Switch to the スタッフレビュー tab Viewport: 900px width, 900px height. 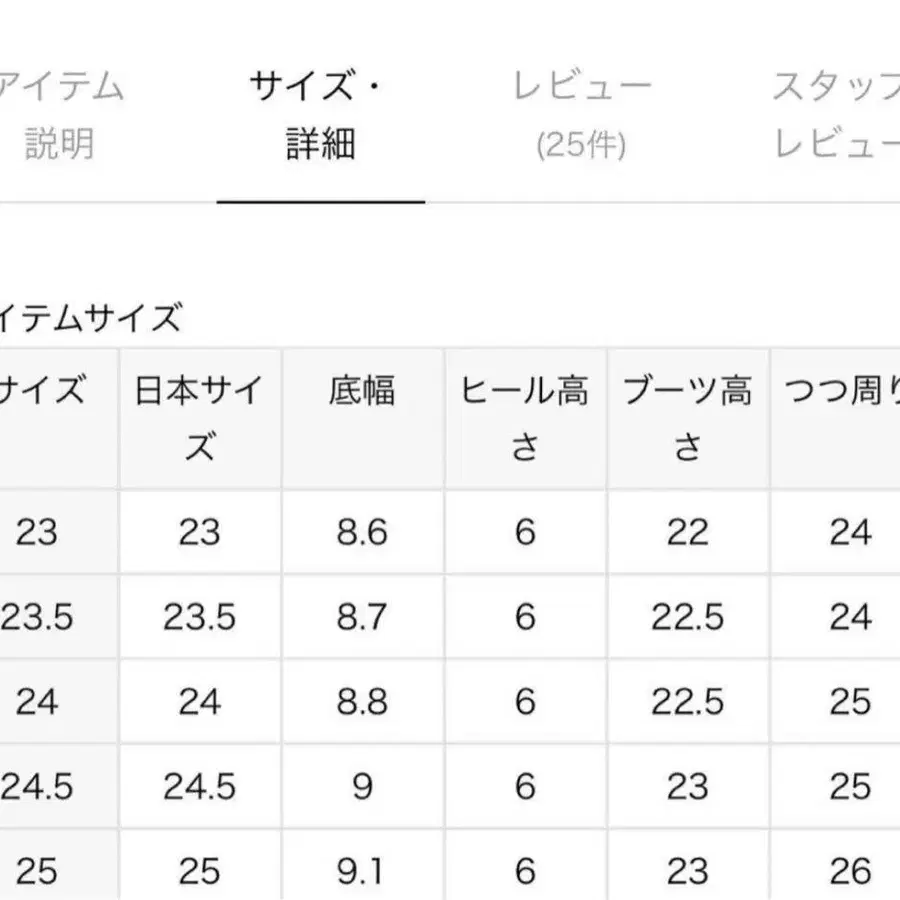tap(836, 115)
